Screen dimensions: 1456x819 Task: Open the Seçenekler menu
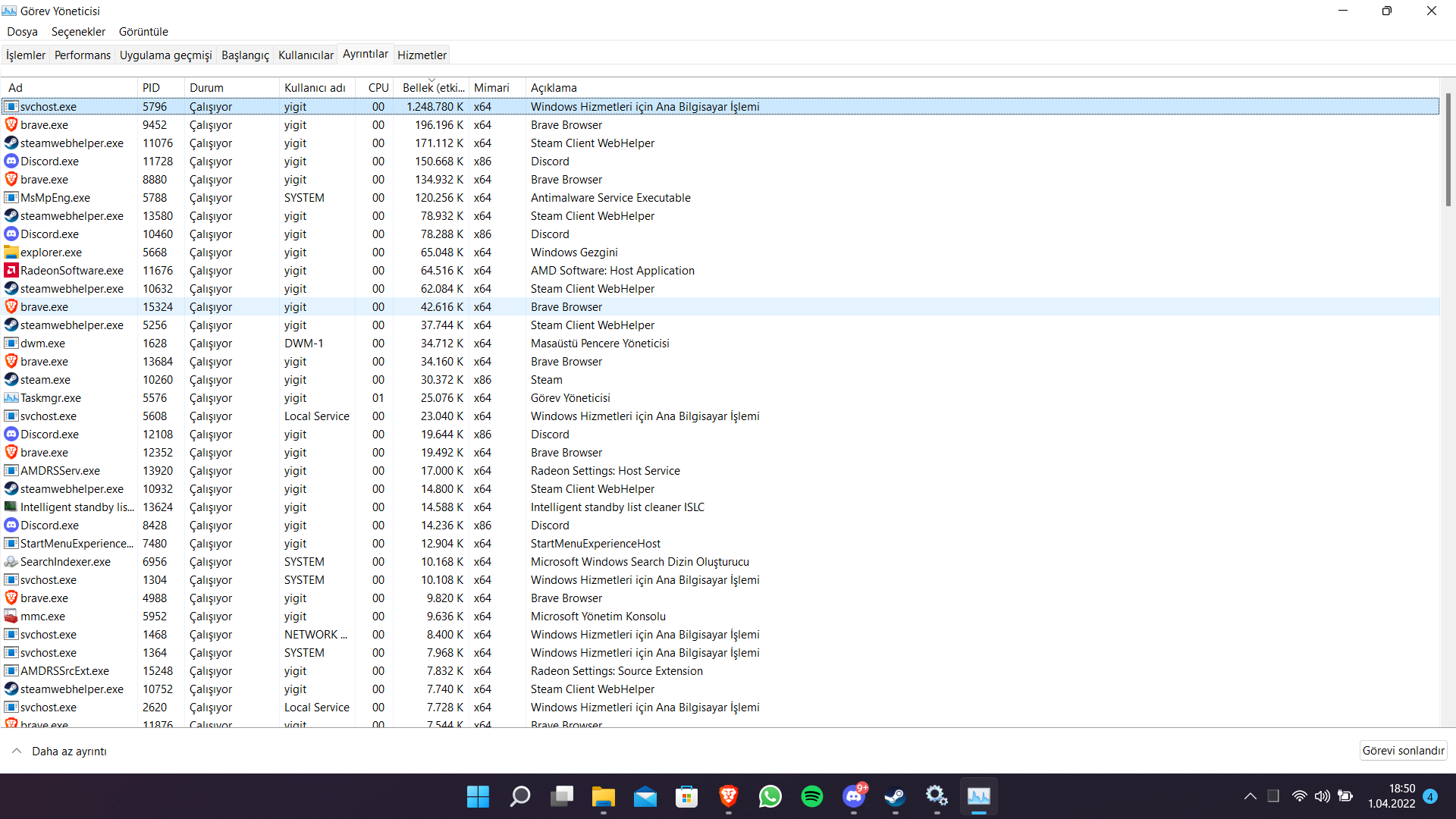click(78, 32)
